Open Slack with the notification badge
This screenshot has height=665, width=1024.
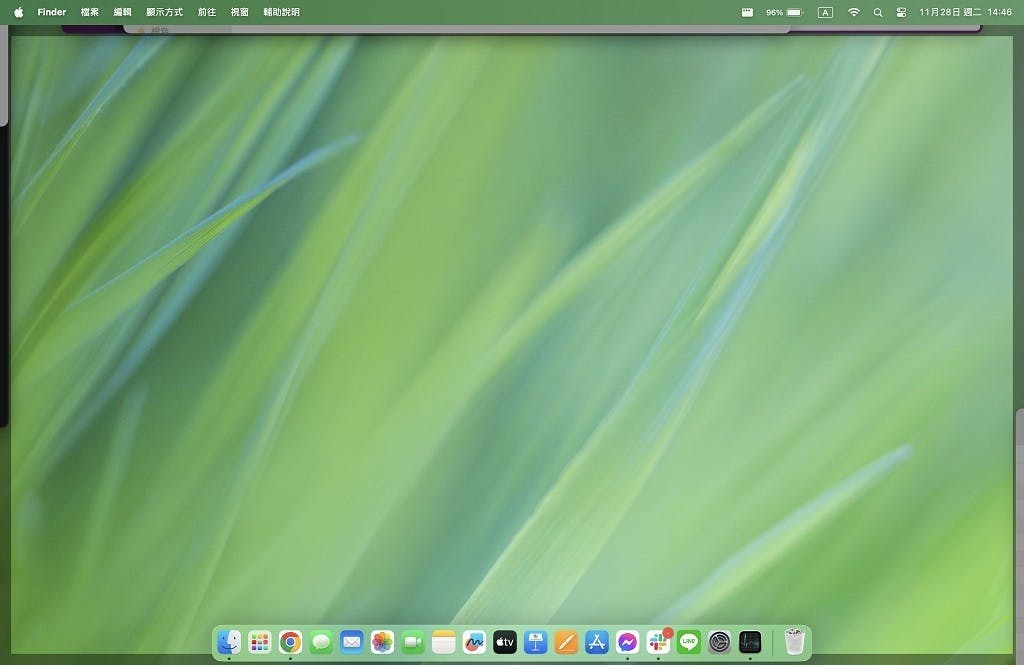[x=658, y=642]
